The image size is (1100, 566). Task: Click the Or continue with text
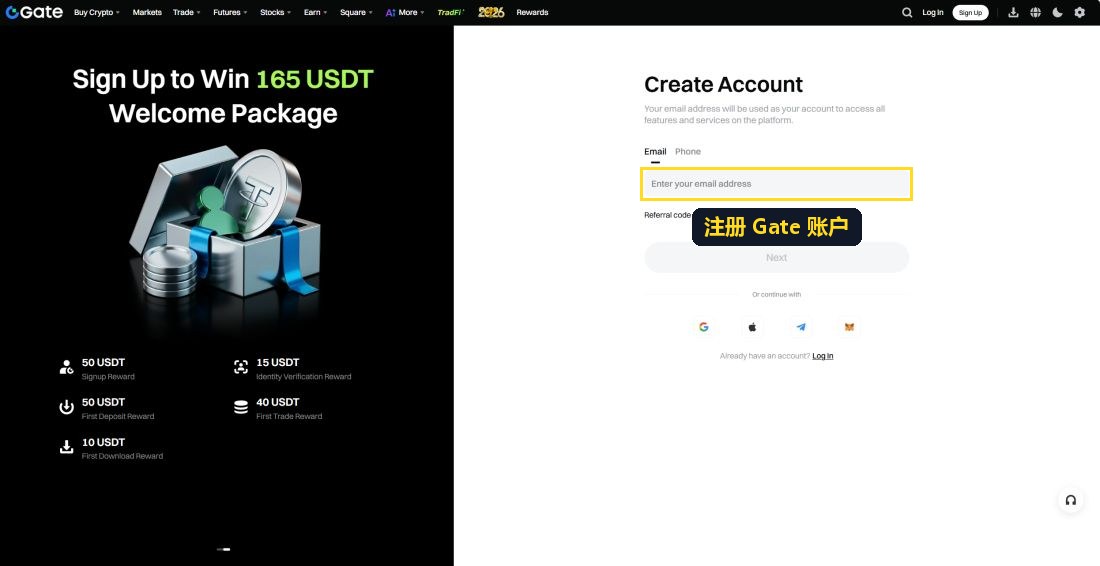(777, 295)
